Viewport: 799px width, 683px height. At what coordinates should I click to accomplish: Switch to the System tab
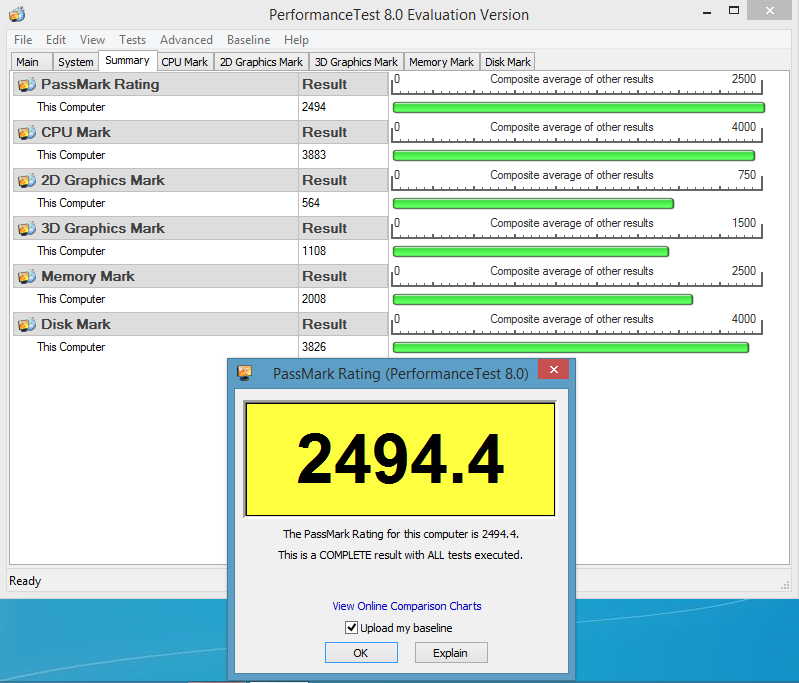pyautogui.click(x=75, y=62)
